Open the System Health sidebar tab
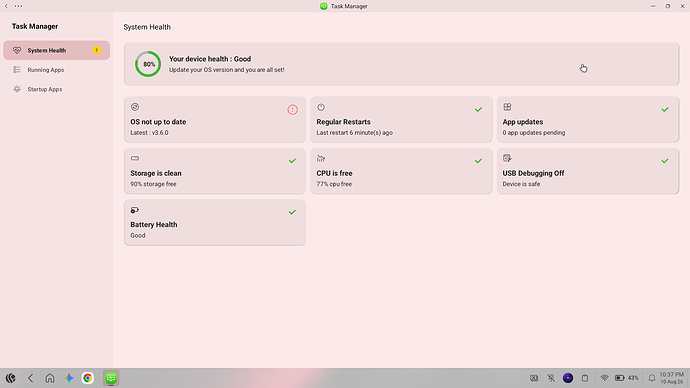The height and width of the screenshot is (388, 690). pyautogui.click(x=56, y=50)
